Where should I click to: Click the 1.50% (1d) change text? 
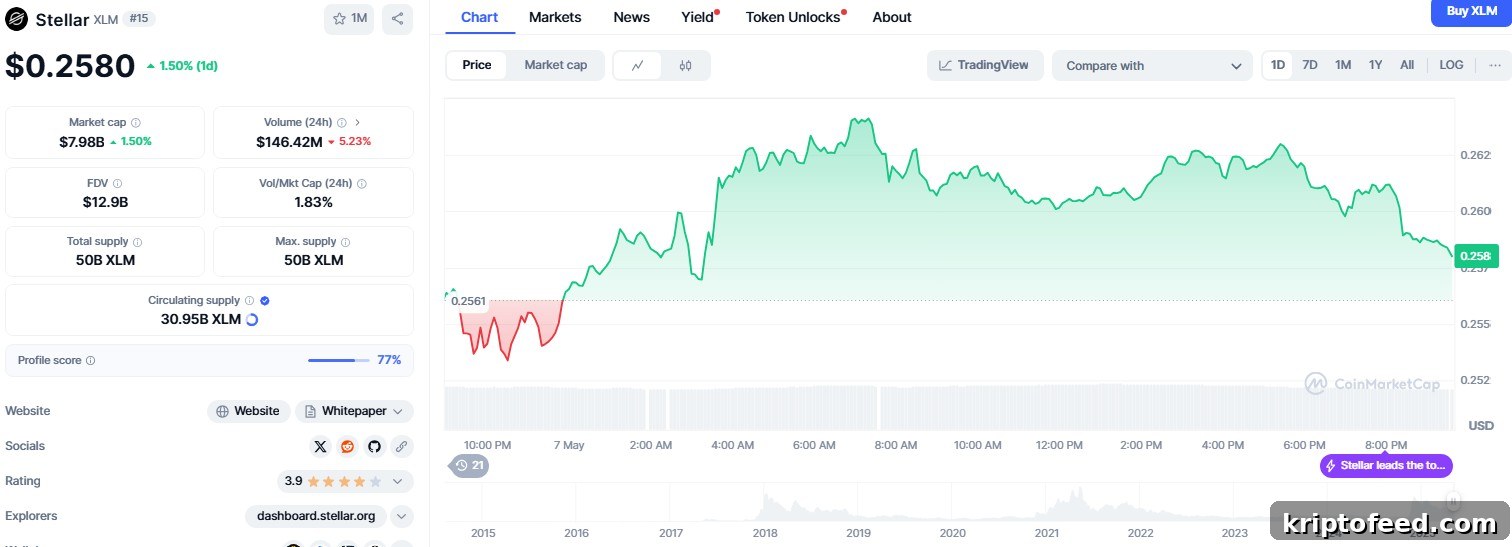182,66
